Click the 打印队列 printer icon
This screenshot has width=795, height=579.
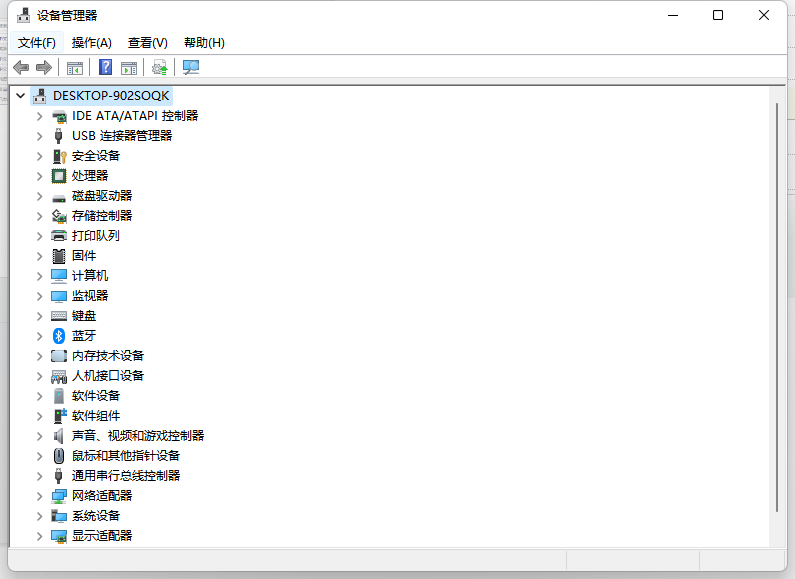click(x=59, y=236)
